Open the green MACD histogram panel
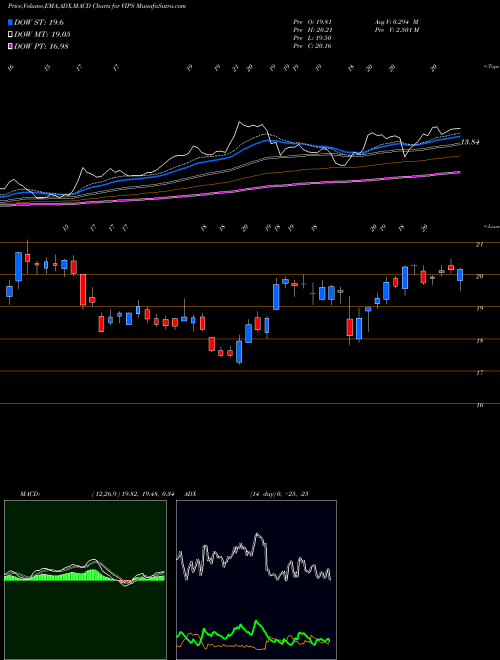The height and width of the screenshot is (660, 500). pyautogui.click(x=85, y=580)
